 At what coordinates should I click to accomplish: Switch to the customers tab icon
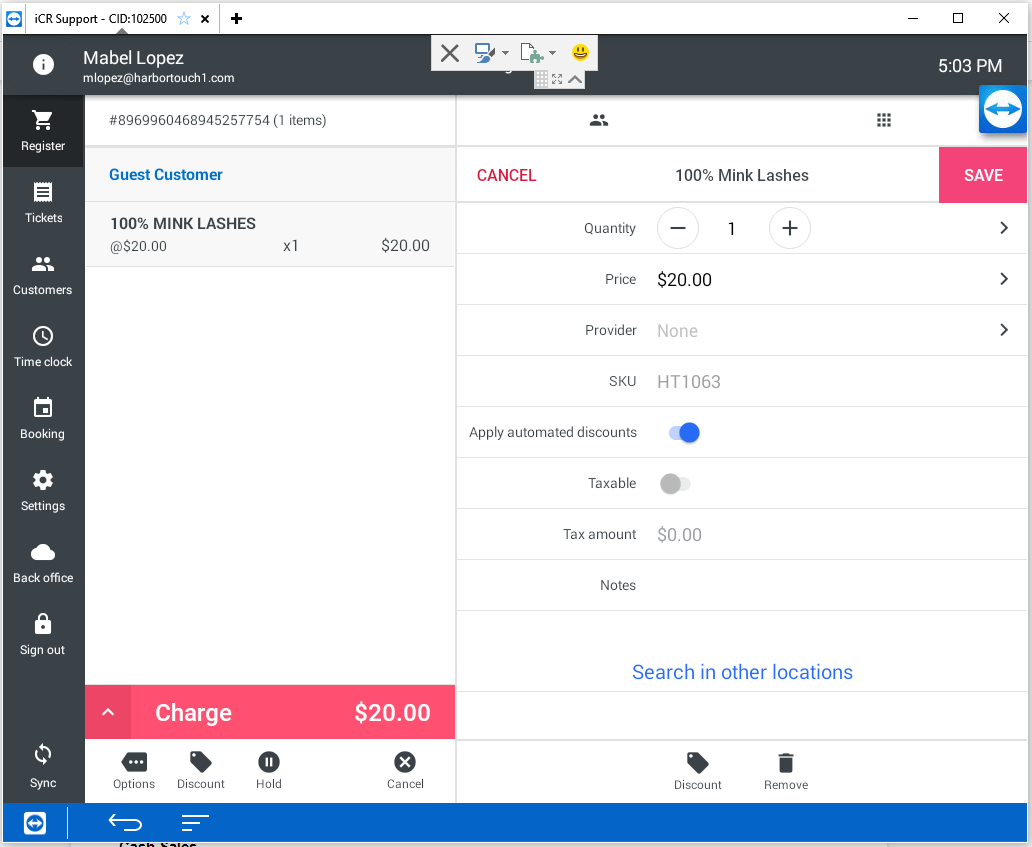[599, 121]
